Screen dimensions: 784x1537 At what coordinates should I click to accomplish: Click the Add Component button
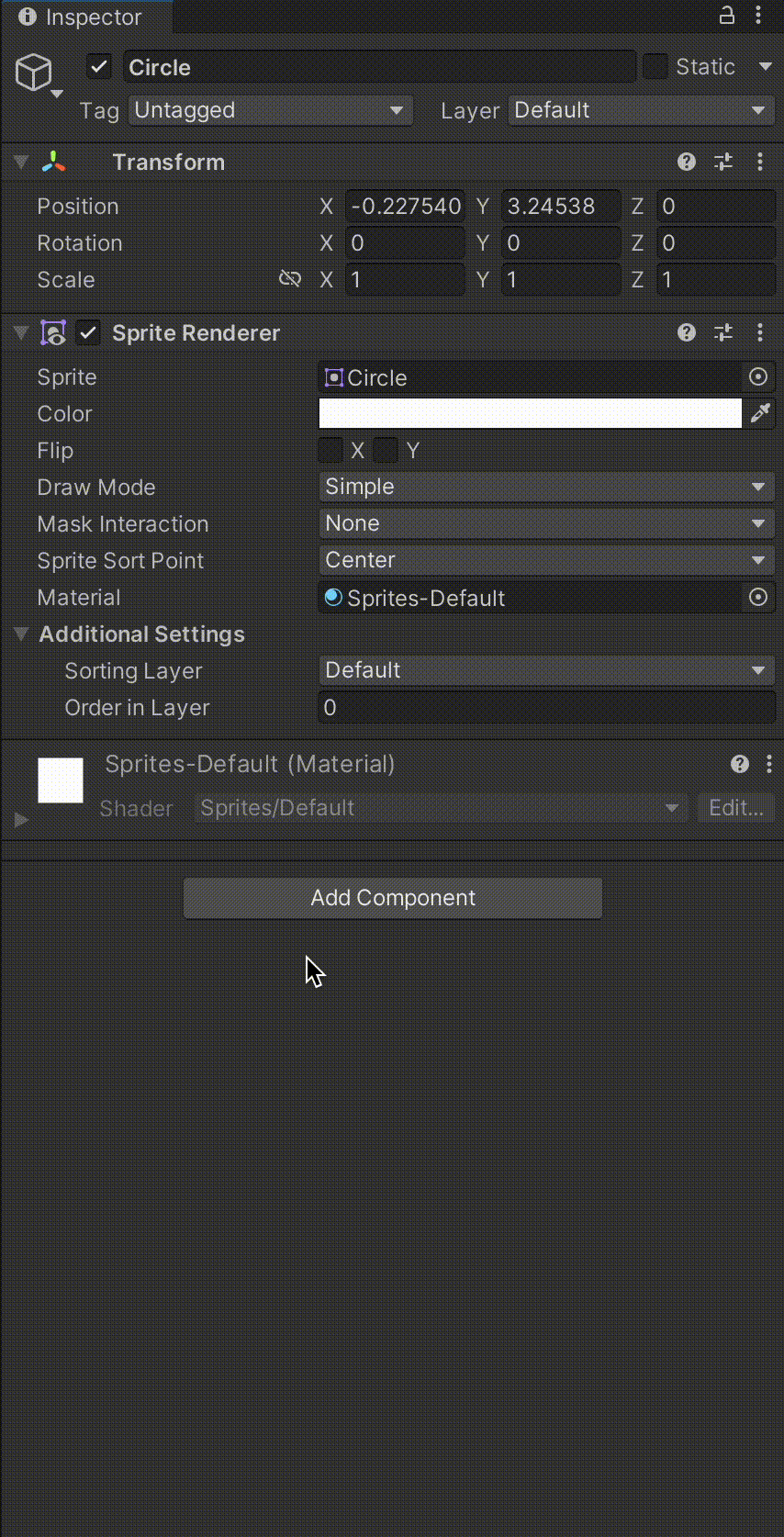pyautogui.click(x=393, y=898)
